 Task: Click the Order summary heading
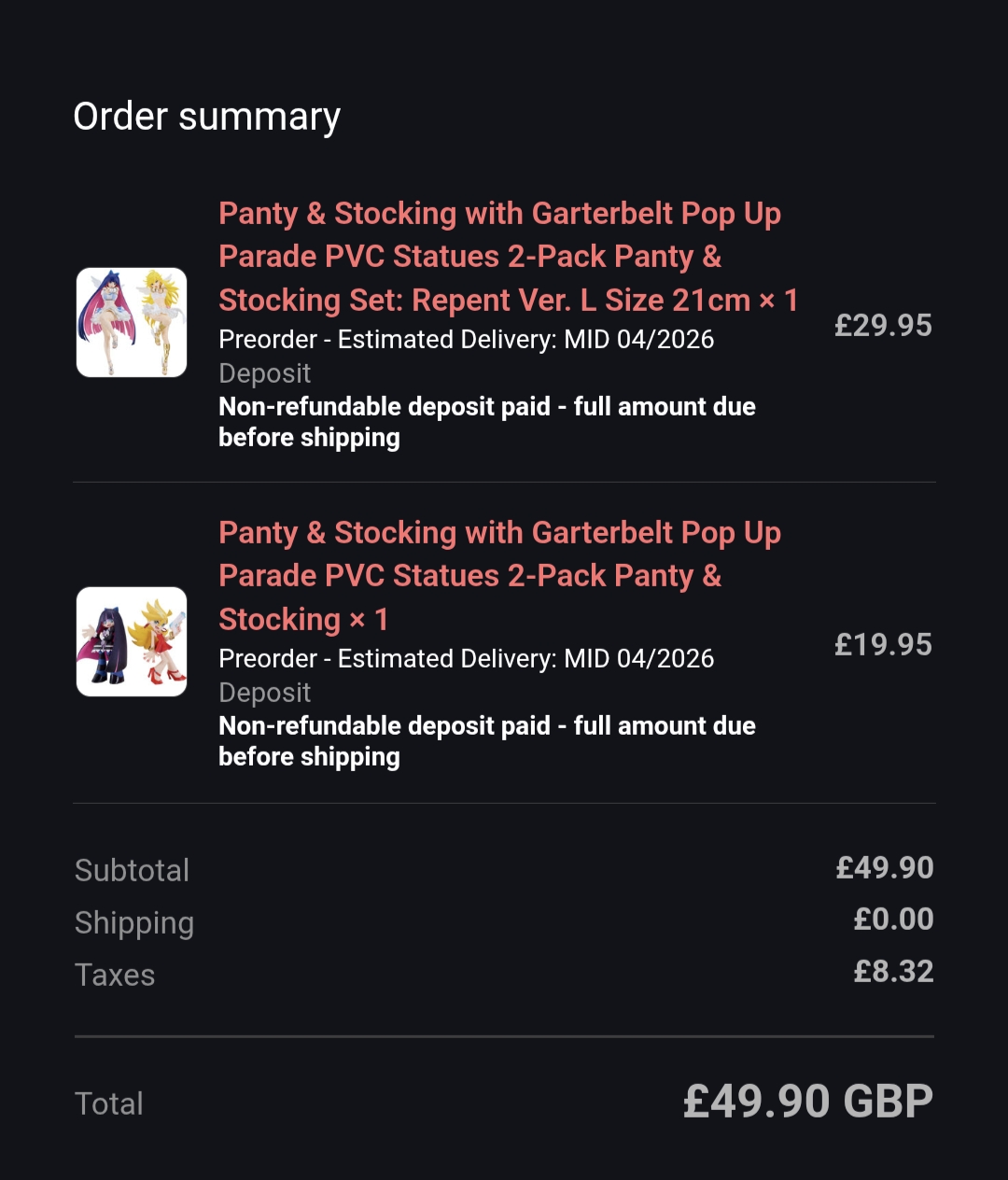[x=207, y=117]
